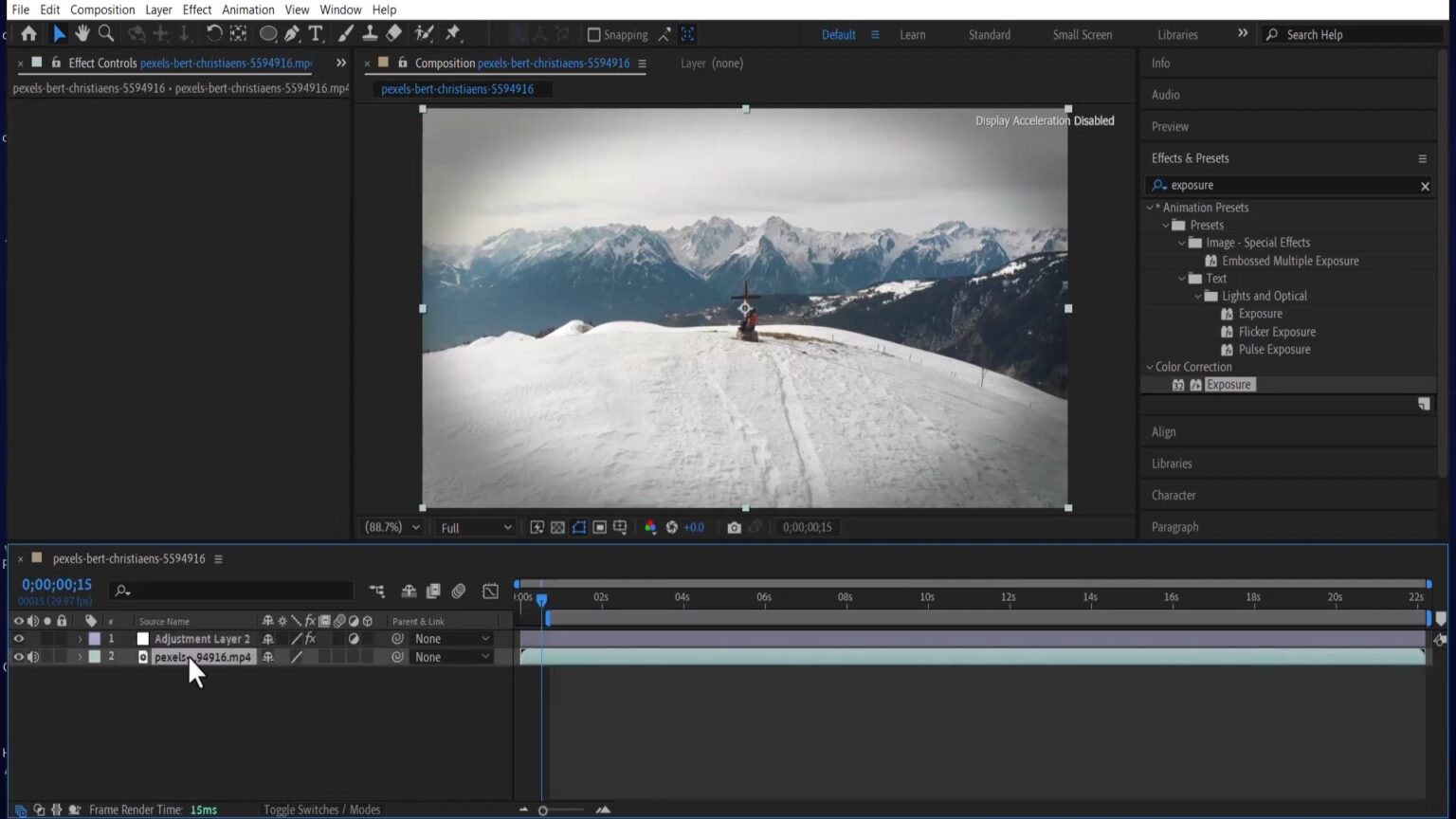
Task: Enable the Snapping checkbox
Action: point(594,35)
